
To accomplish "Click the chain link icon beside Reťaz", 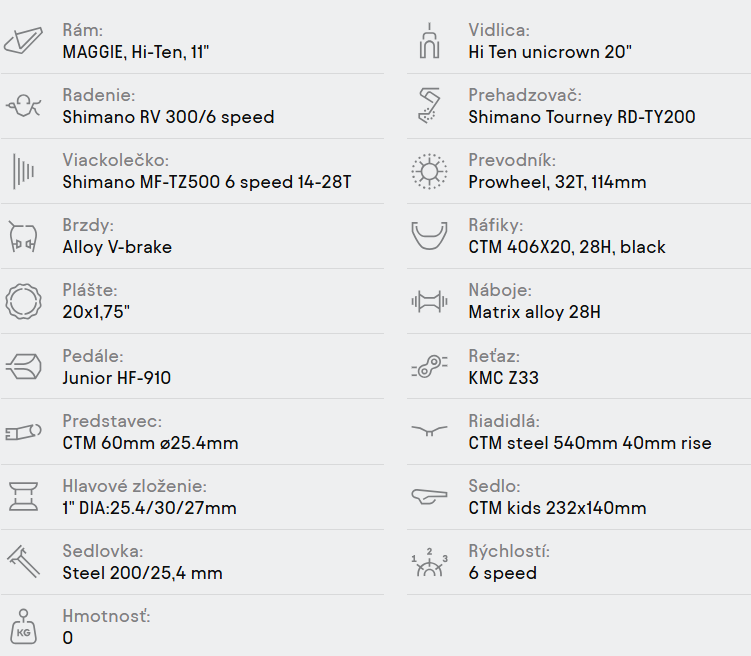I will click(429, 367).
